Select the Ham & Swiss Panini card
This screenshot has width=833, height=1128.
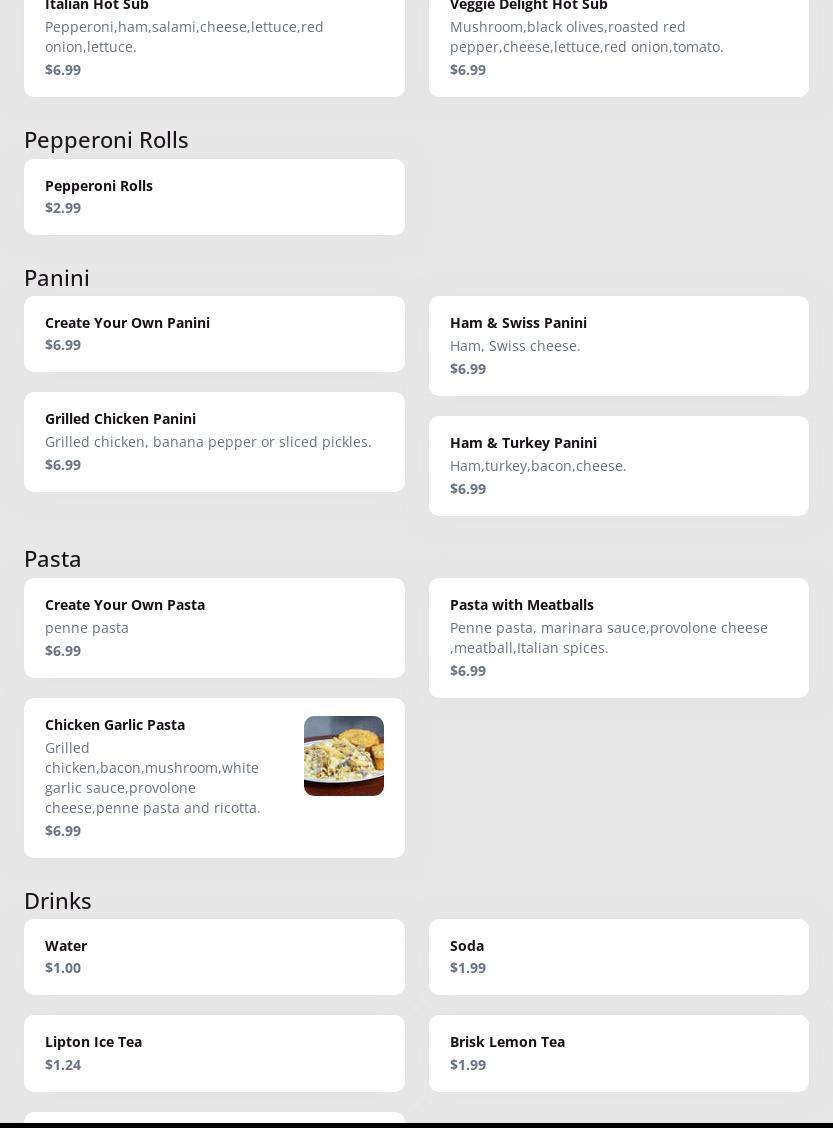pyautogui.click(x=619, y=346)
